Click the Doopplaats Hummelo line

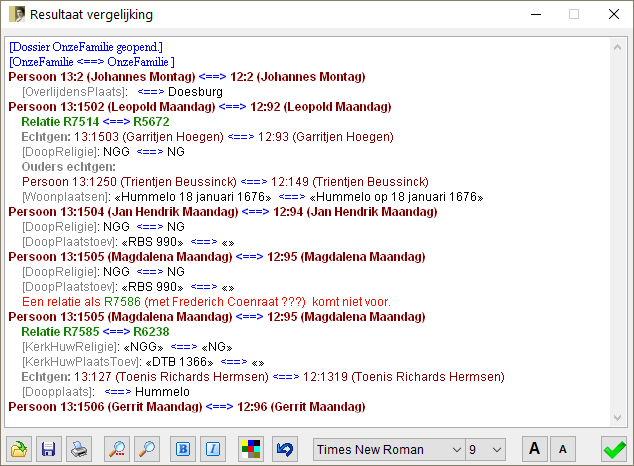click(106, 392)
